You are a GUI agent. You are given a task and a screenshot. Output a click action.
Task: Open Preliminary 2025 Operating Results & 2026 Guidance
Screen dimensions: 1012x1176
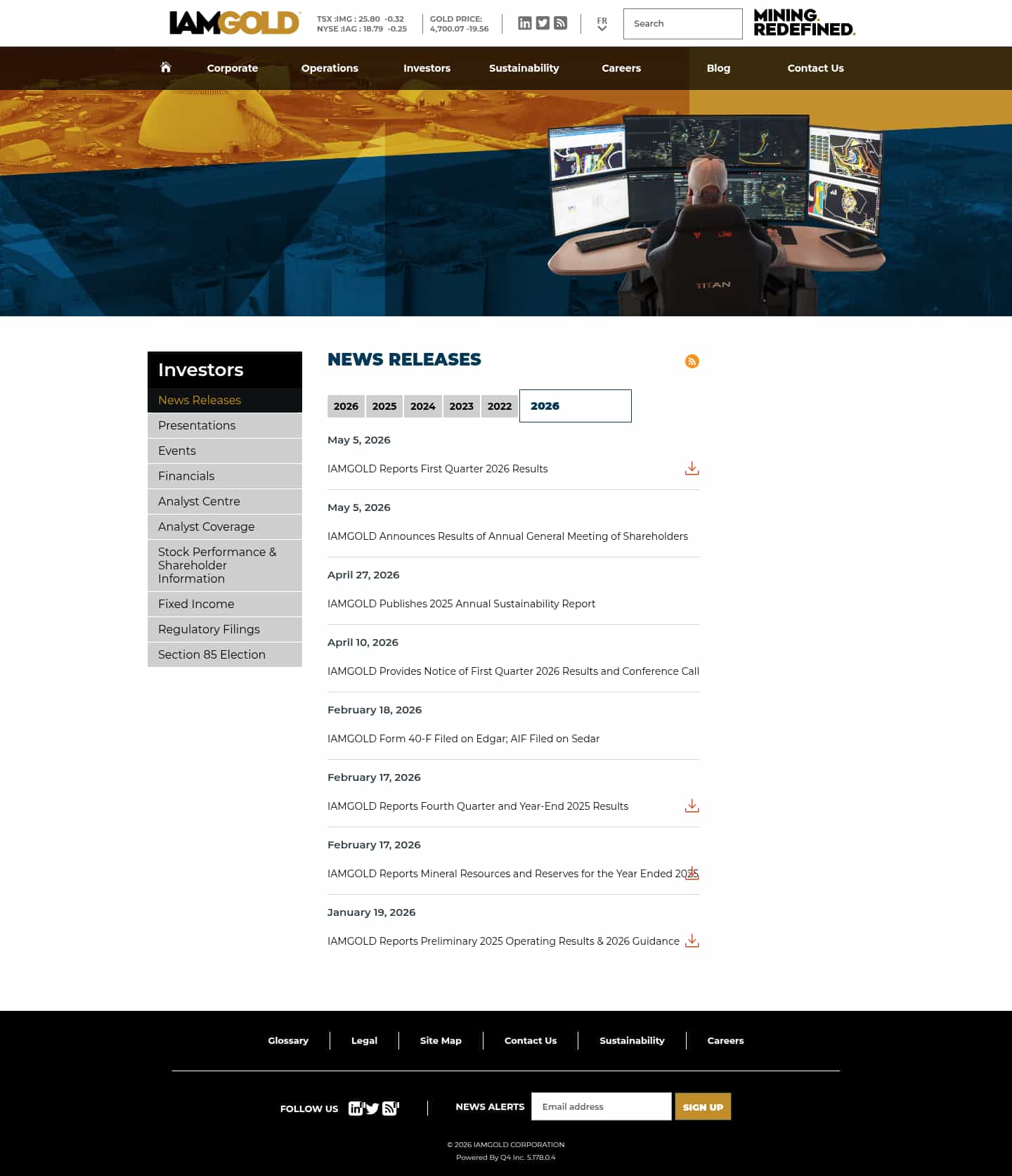point(503,941)
